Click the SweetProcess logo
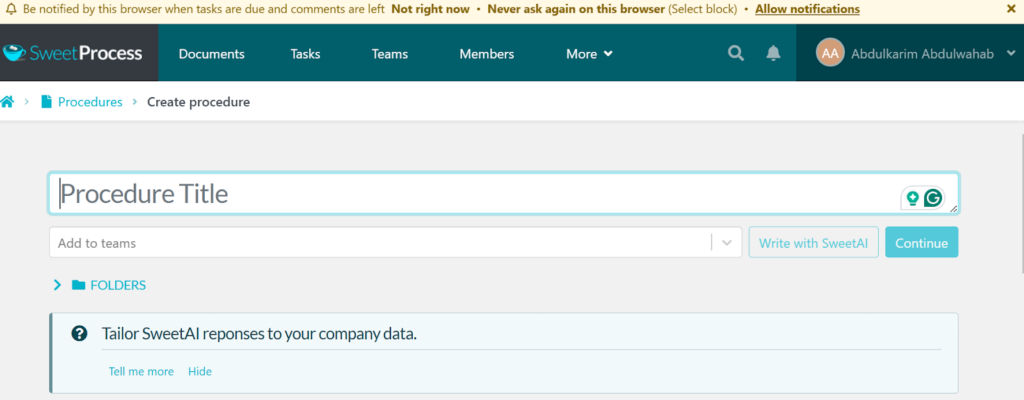Viewport: 1024px width, 400px height. pyautogui.click(x=72, y=53)
